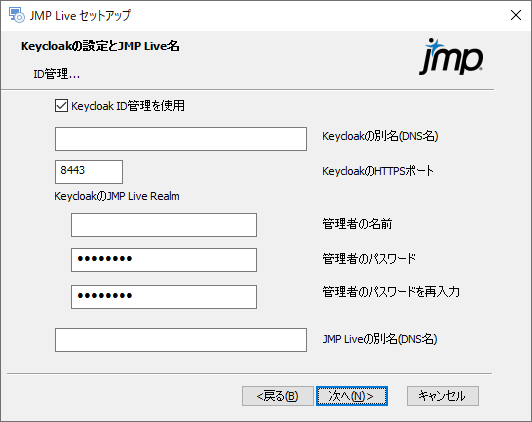Uncheck the Keycloak ID管理を使用 checkbox
The image size is (532, 422).
pos(61,106)
